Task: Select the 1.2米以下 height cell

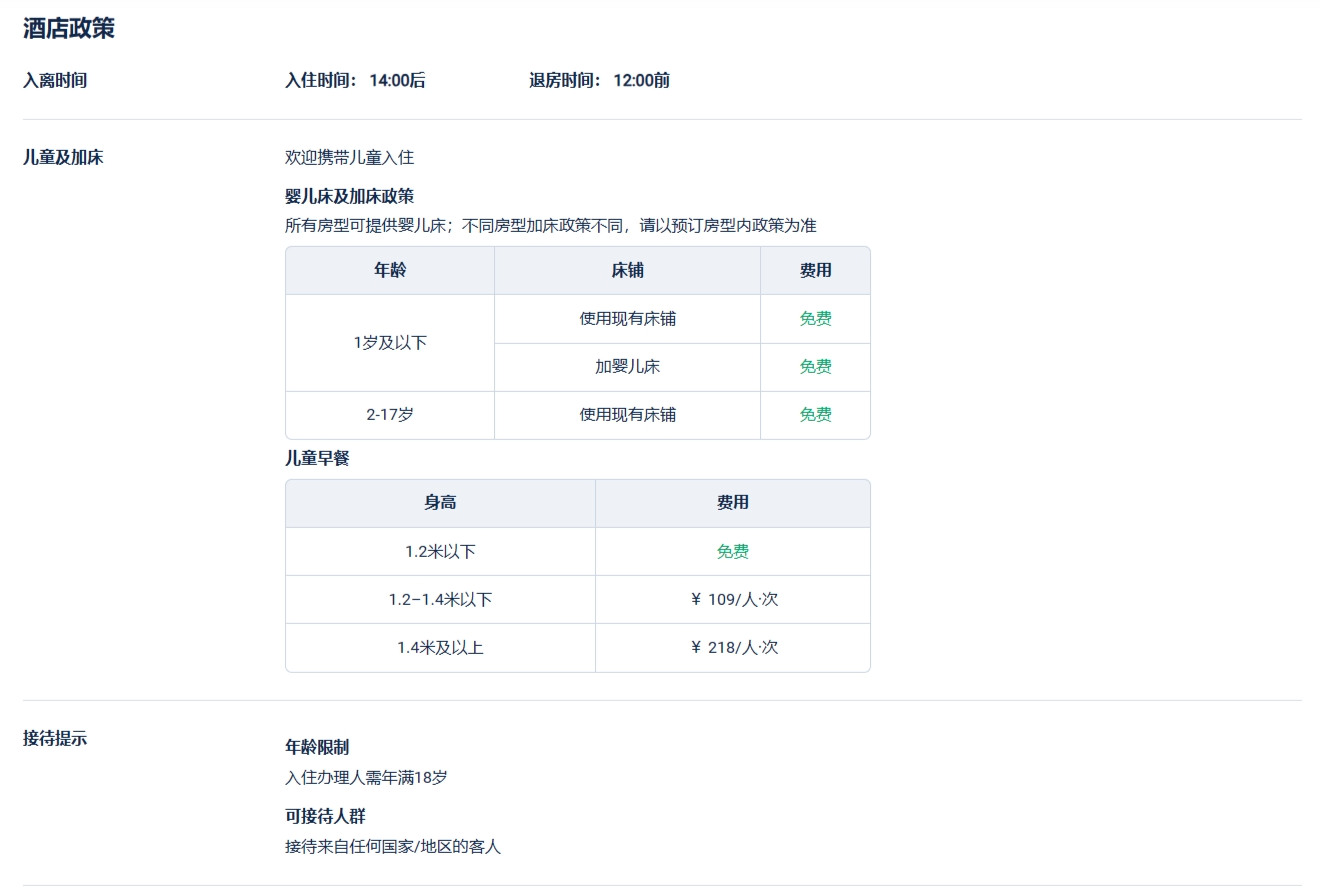Action: (440, 552)
